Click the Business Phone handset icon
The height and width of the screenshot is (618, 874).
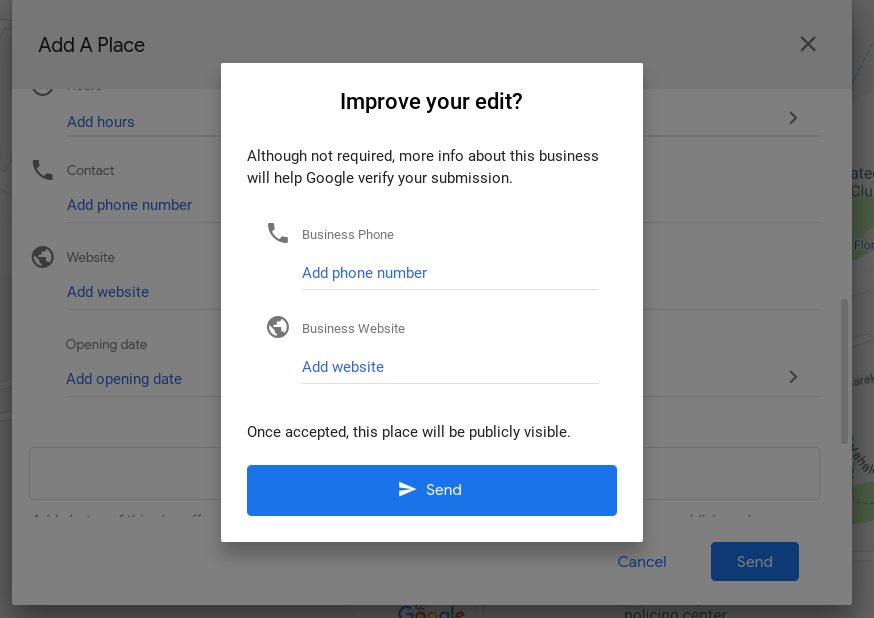[277, 232]
